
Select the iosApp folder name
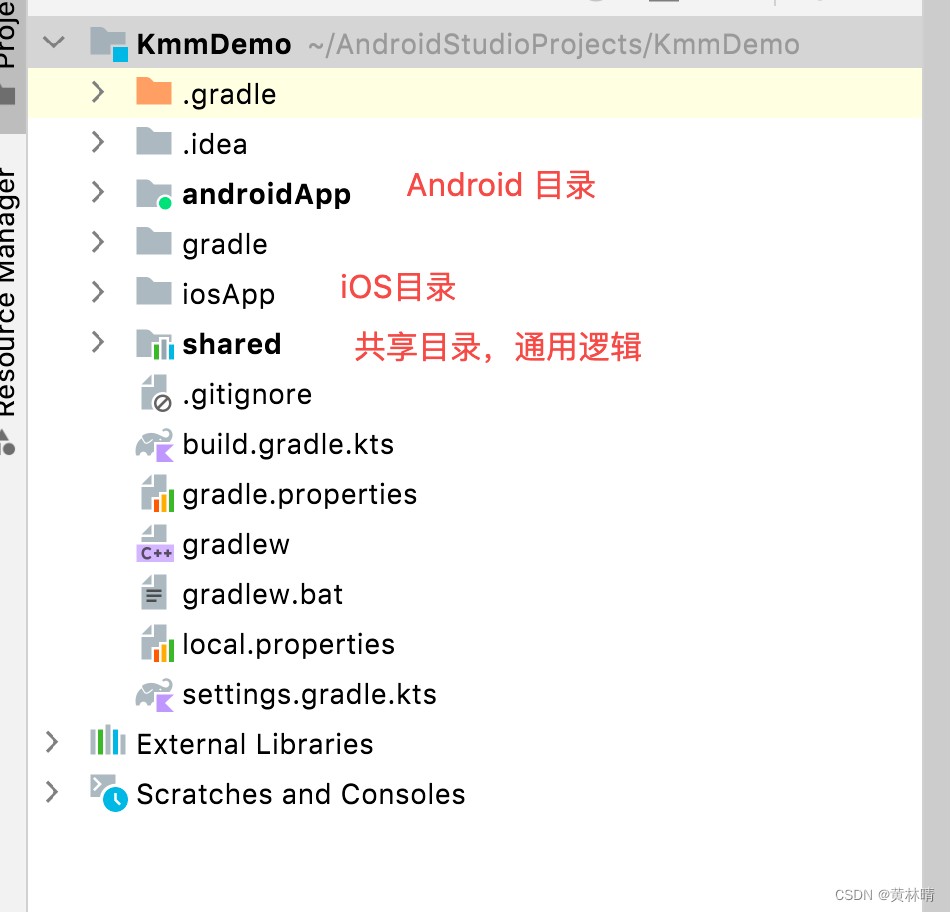click(228, 295)
